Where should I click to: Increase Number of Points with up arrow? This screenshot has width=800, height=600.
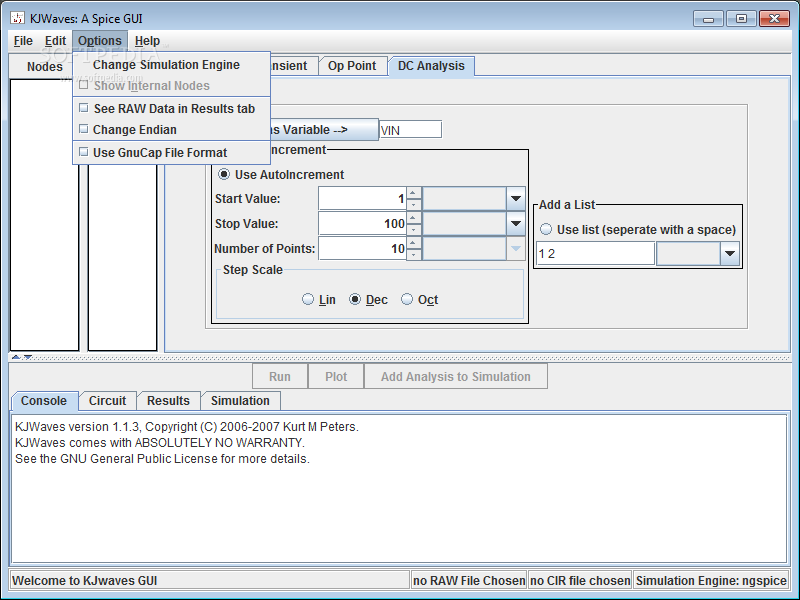(414, 243)
